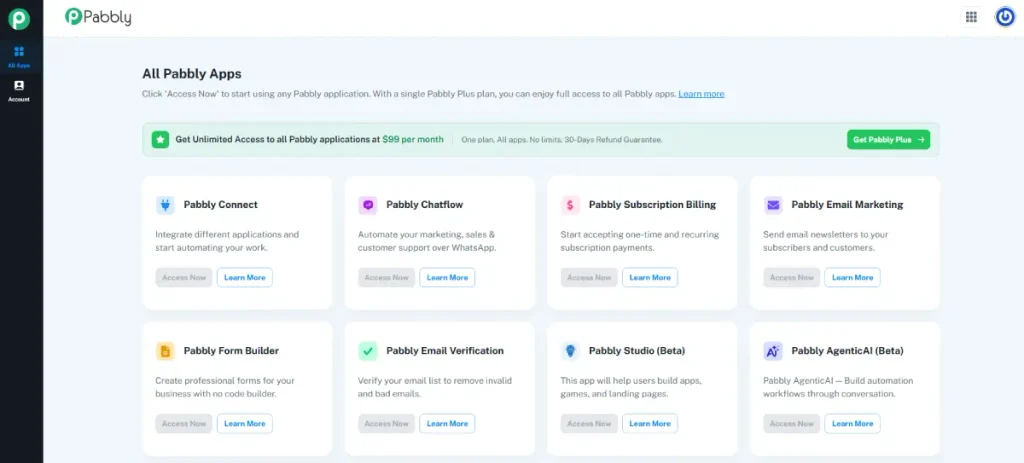
Task: Click the Pabbly Studio lightbulb icon
Action: click(x=570, y=351)
